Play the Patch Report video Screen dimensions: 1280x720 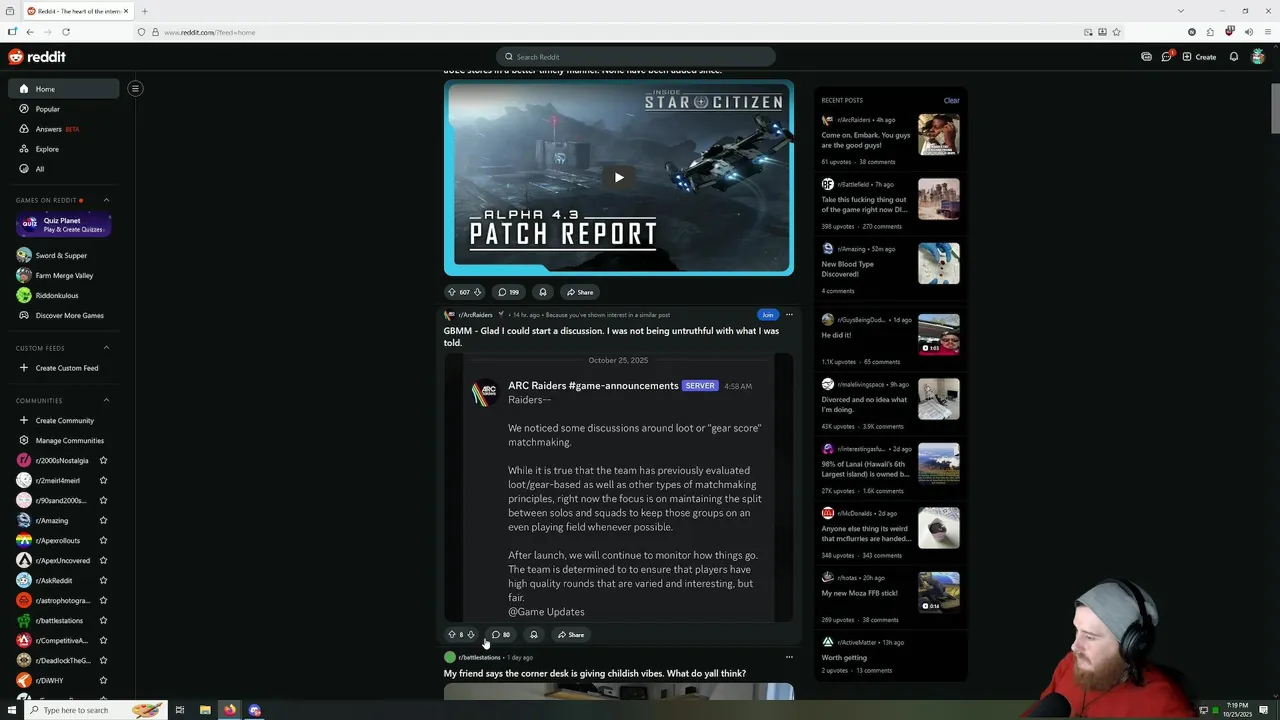tap(619, 177)
